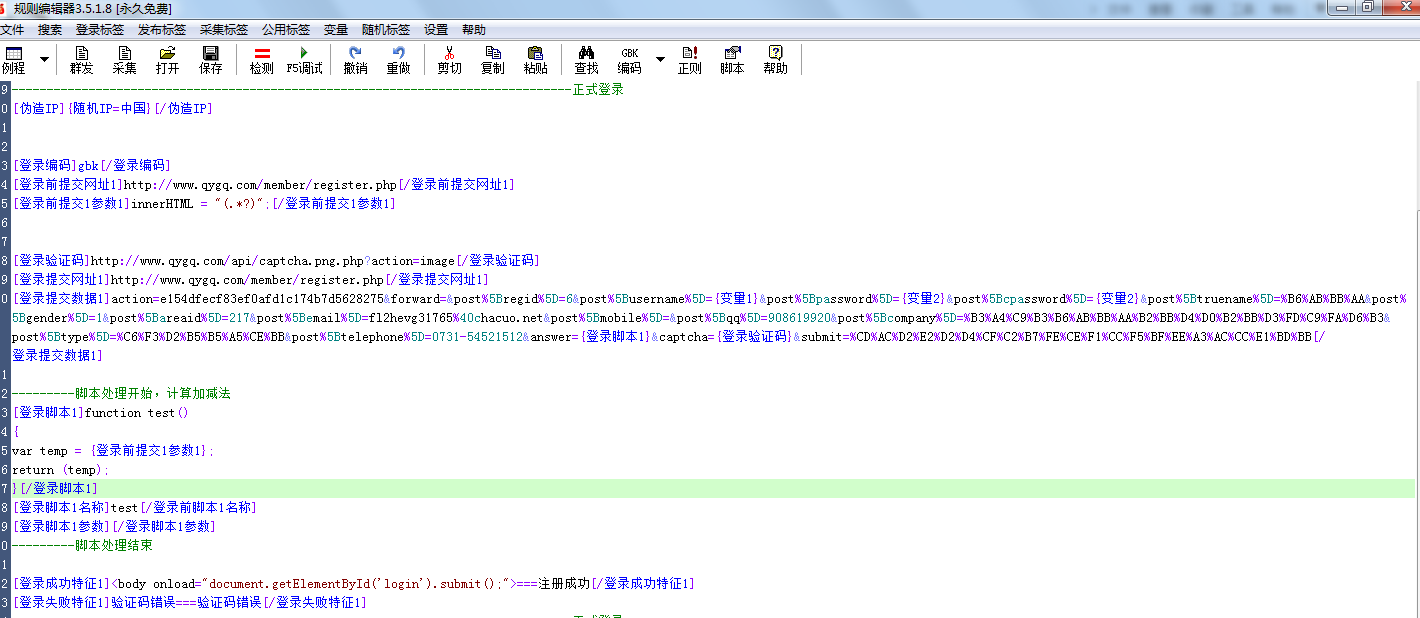
Task: Open the 查找 find tool
Action: click(586, 59)
